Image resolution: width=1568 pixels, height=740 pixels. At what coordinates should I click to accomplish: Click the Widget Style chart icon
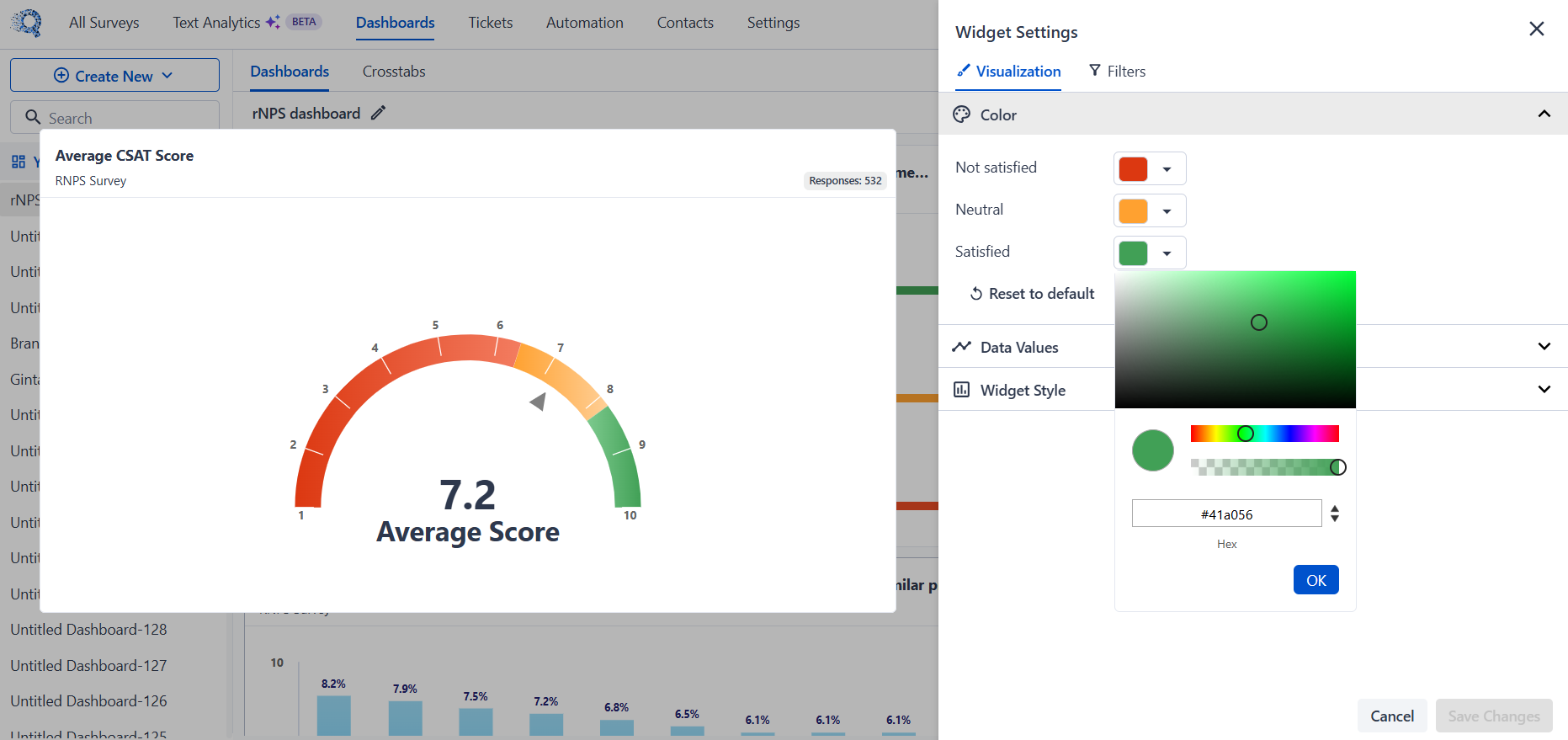click(961, 390)
